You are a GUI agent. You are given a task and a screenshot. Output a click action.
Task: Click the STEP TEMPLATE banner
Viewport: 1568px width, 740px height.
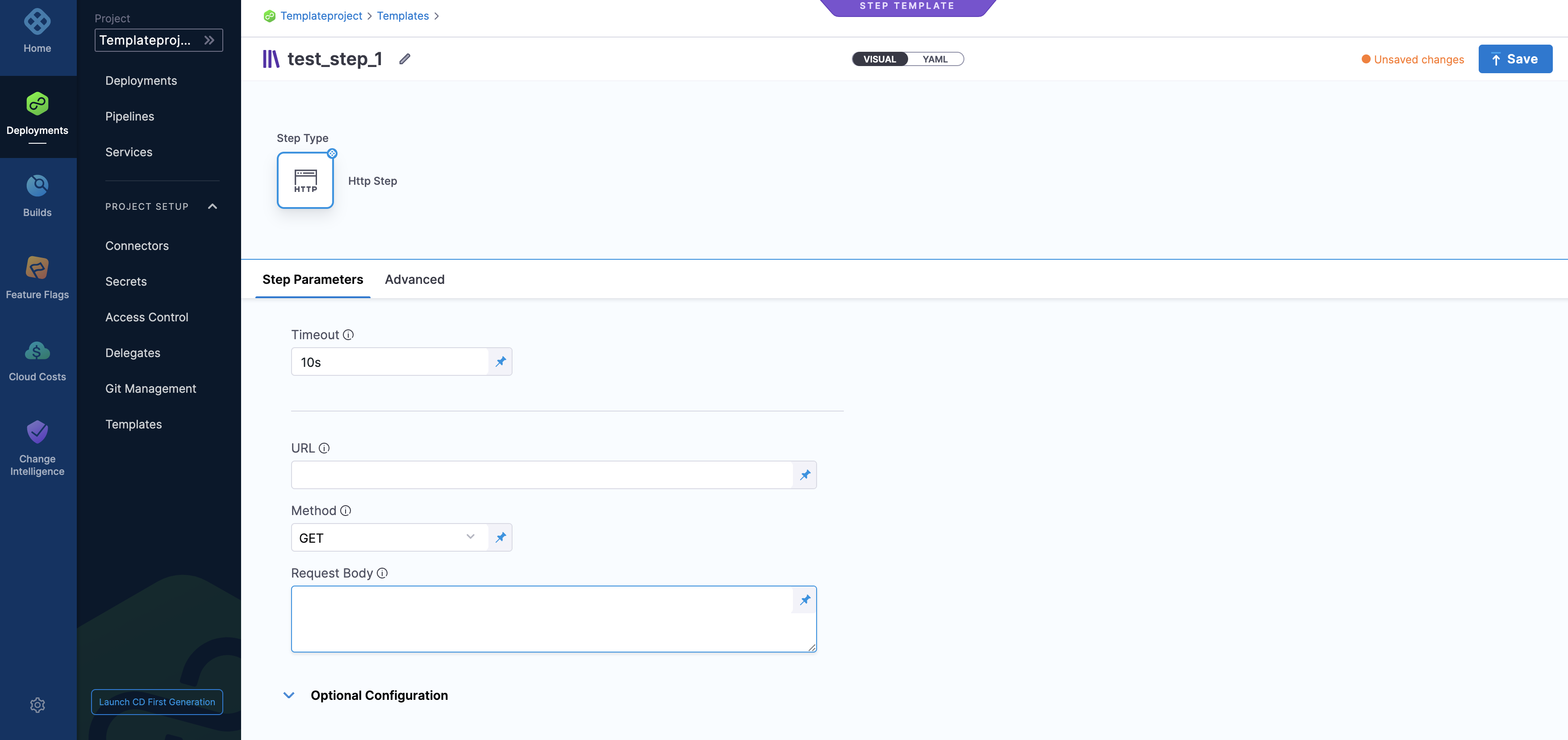click(907, 7)
